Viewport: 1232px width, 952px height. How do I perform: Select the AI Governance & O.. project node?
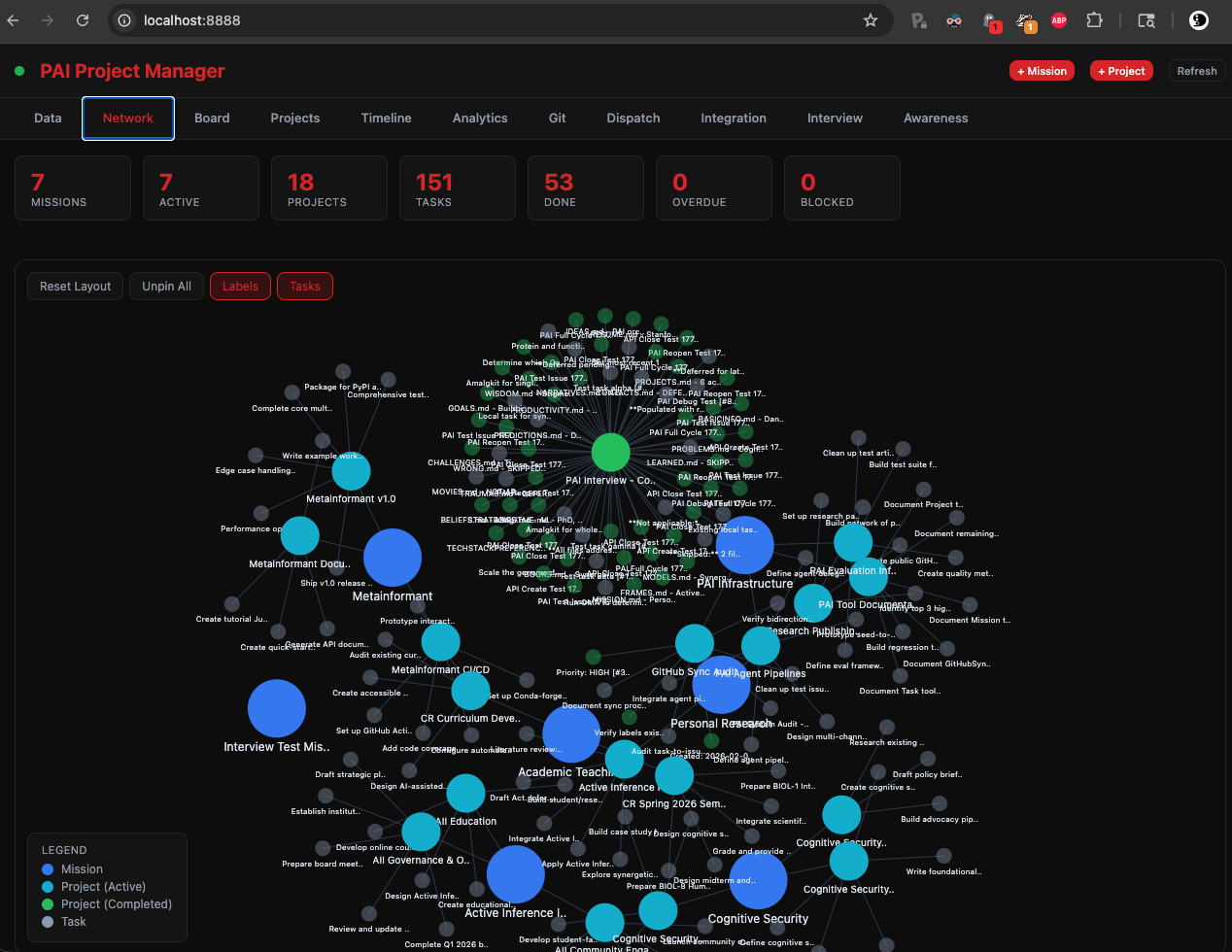pyautogui.click(x=421, y=833)
